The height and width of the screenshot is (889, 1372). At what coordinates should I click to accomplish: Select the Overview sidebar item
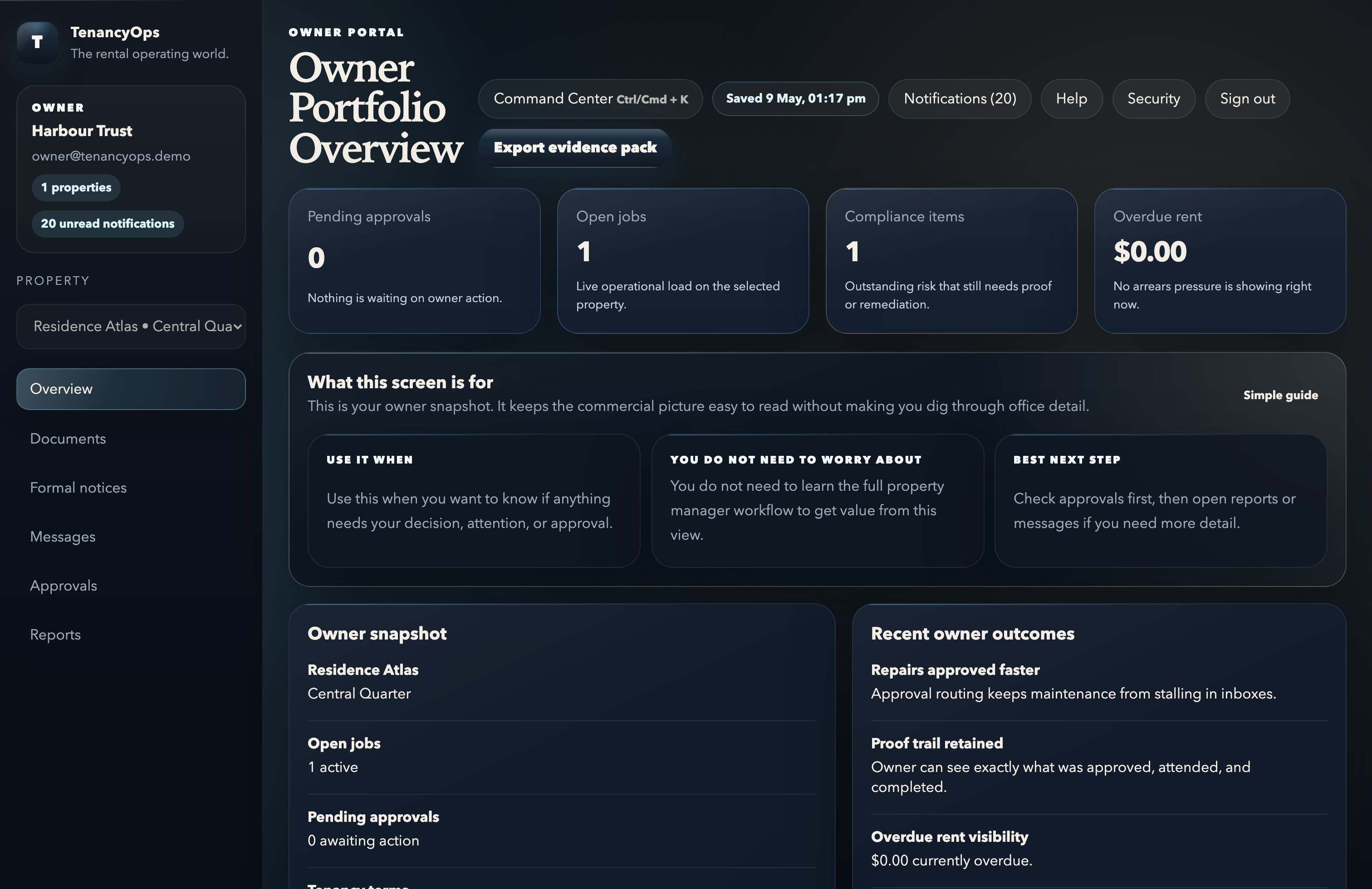(x=131, y=389)
